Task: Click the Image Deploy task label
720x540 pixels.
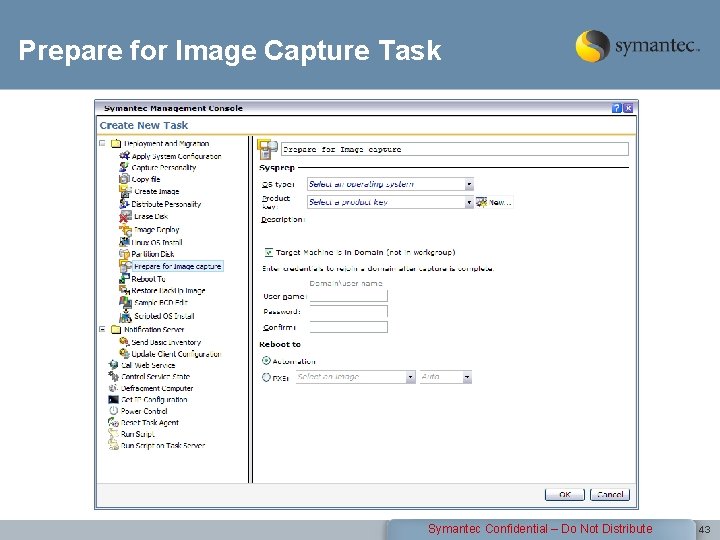Action: 157,230
